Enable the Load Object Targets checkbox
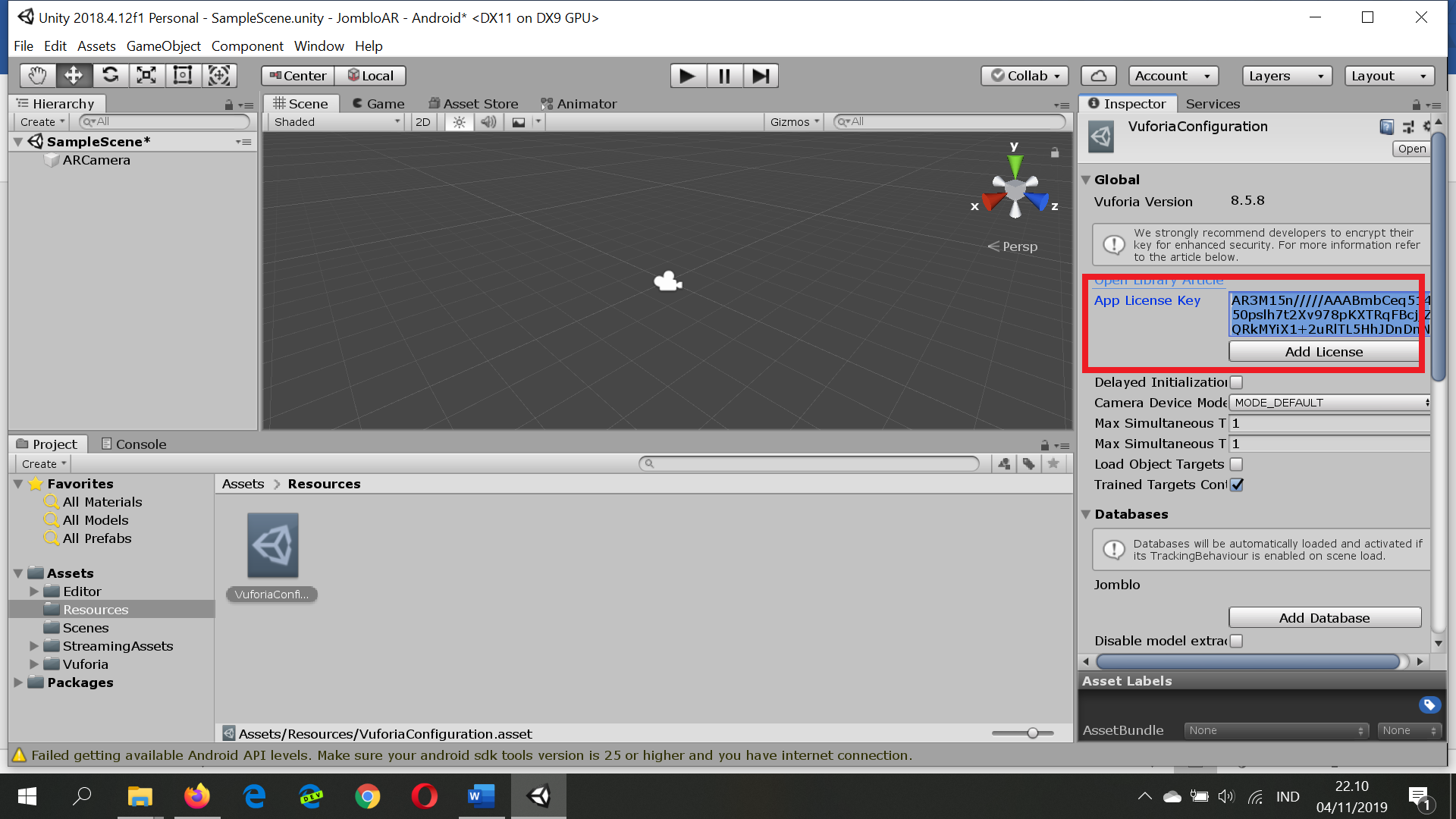This screenshot has width=1456, height=819. (1236, 464)
